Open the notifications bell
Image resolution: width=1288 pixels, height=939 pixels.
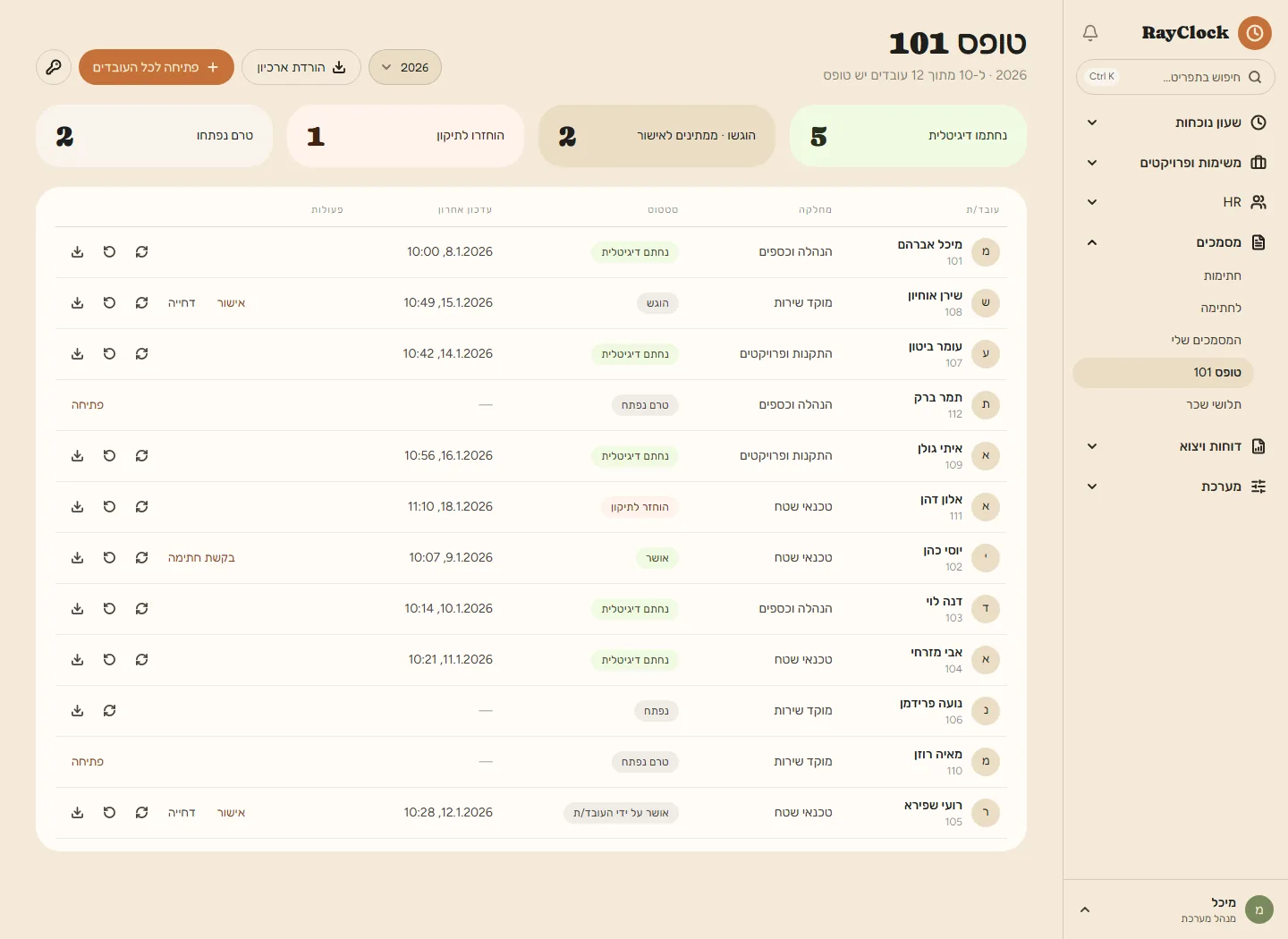1089,33
